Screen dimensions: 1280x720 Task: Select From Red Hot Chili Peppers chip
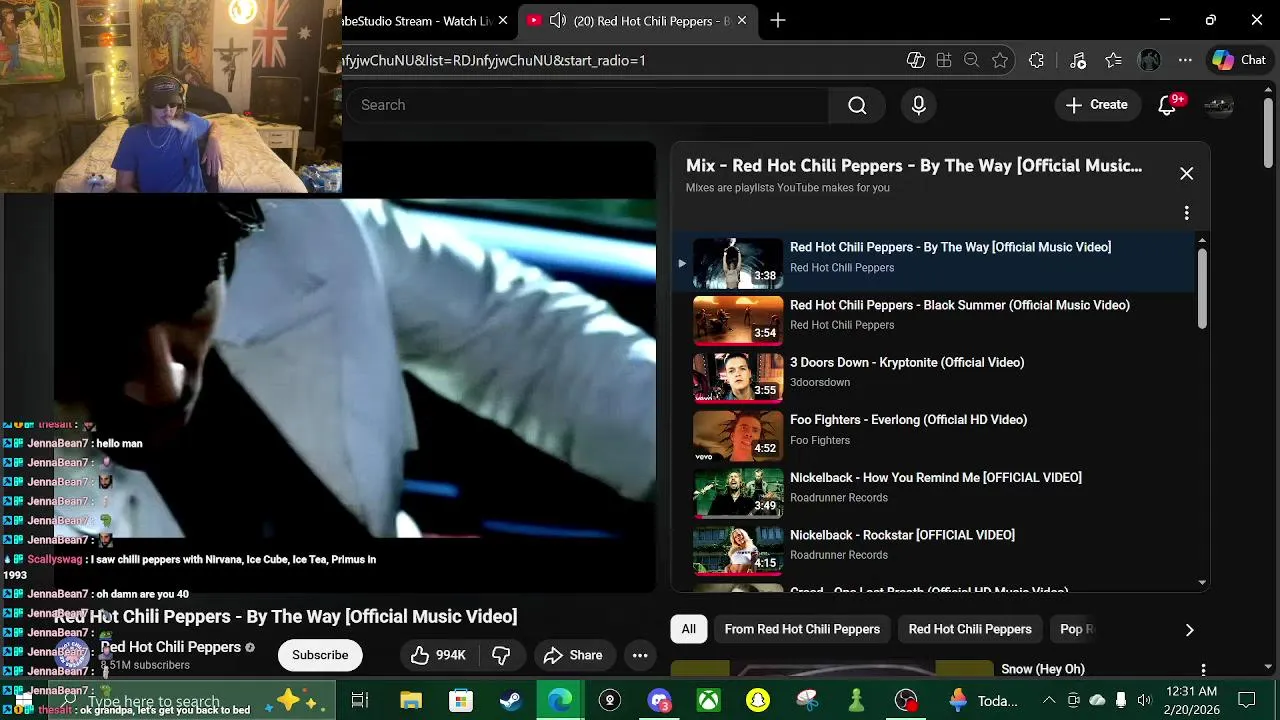pyautogui.click(x=802, y=629)
